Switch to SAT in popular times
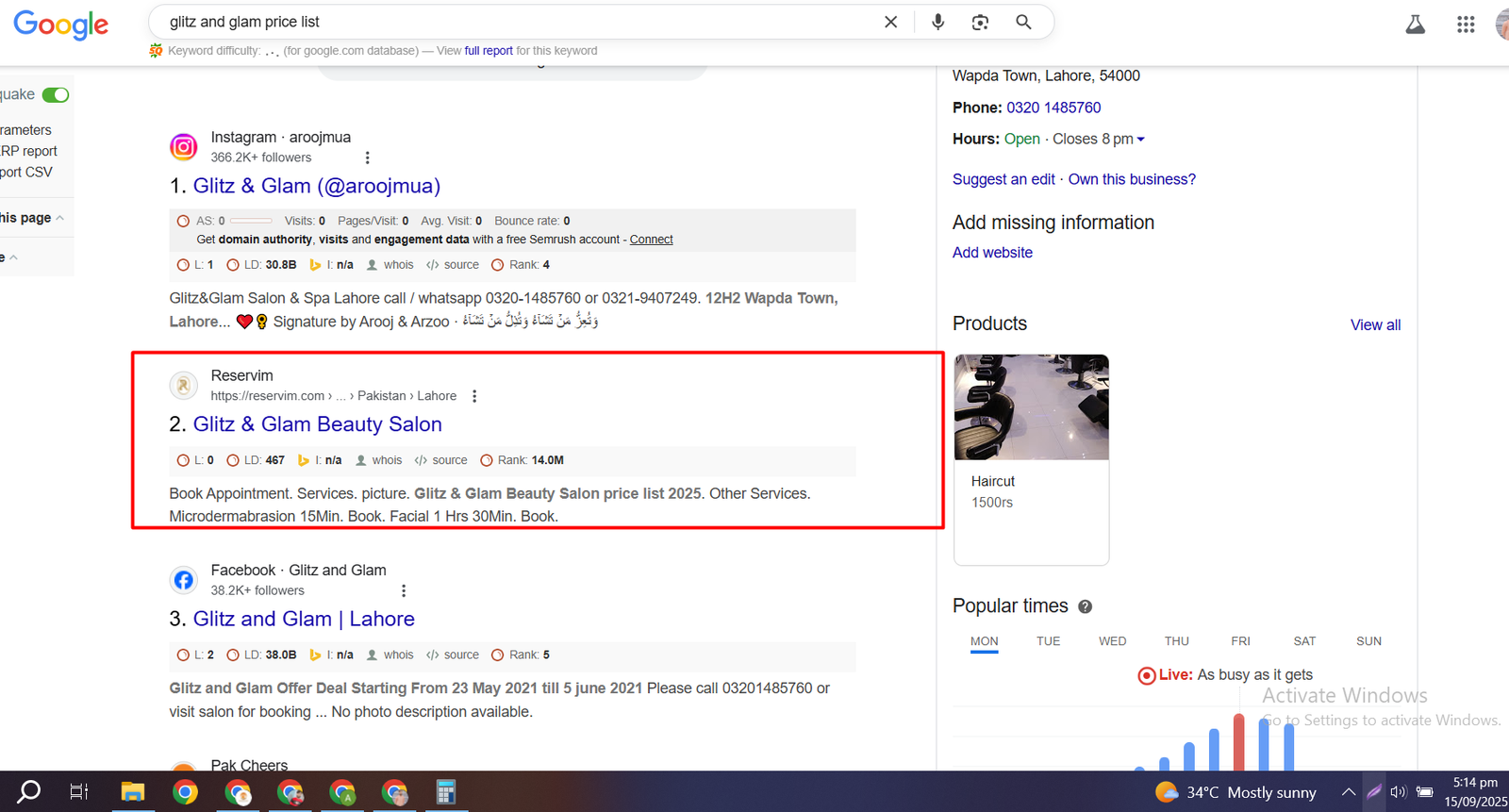Screen dimensions: 1509x812 (1304, 641)
